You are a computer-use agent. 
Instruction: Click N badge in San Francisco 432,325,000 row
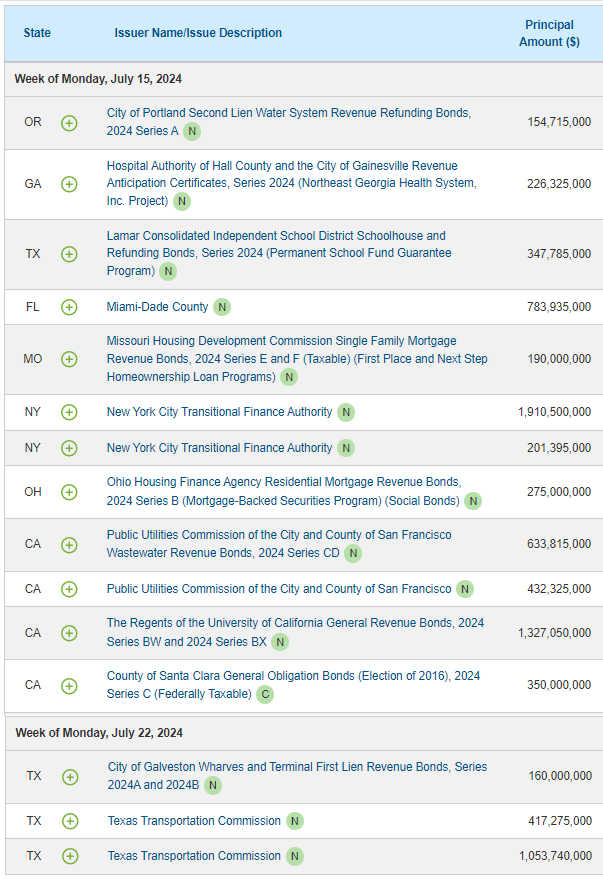(x=465, y=589)
